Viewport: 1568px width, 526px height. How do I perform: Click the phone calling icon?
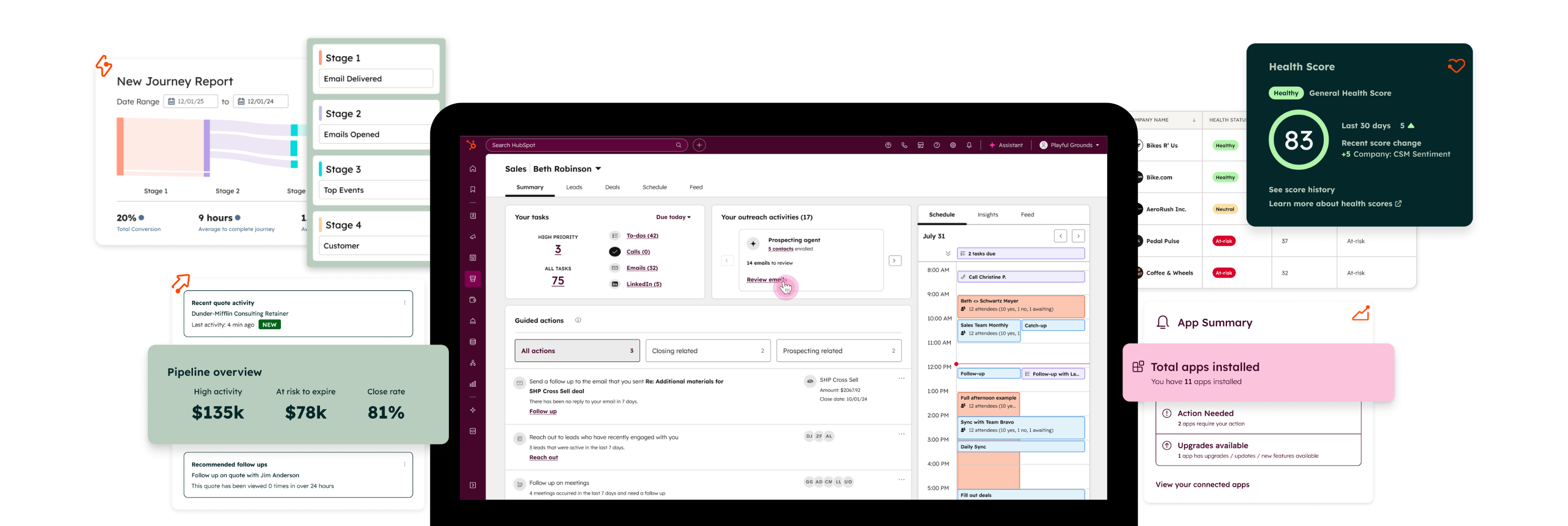pos(904,146)
